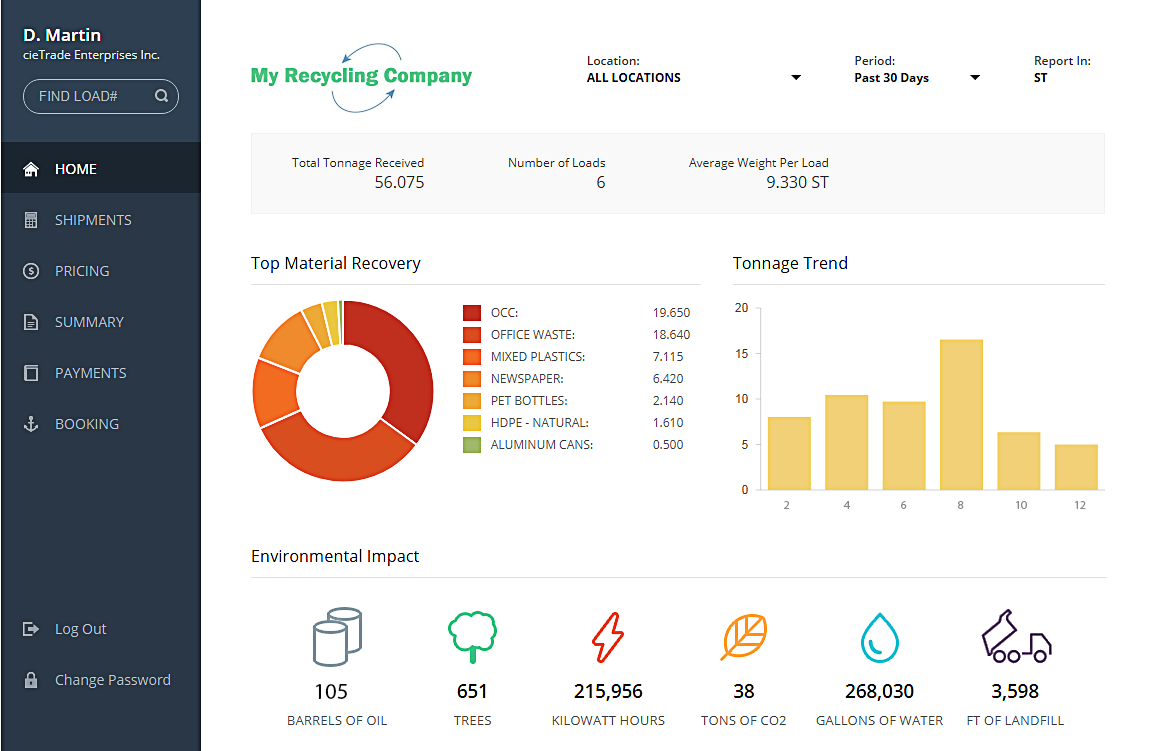Image resolution: width=1156 pixels, height=751 pixels.
Task: Select Past 30 Days period value
Action: point(891,77)
